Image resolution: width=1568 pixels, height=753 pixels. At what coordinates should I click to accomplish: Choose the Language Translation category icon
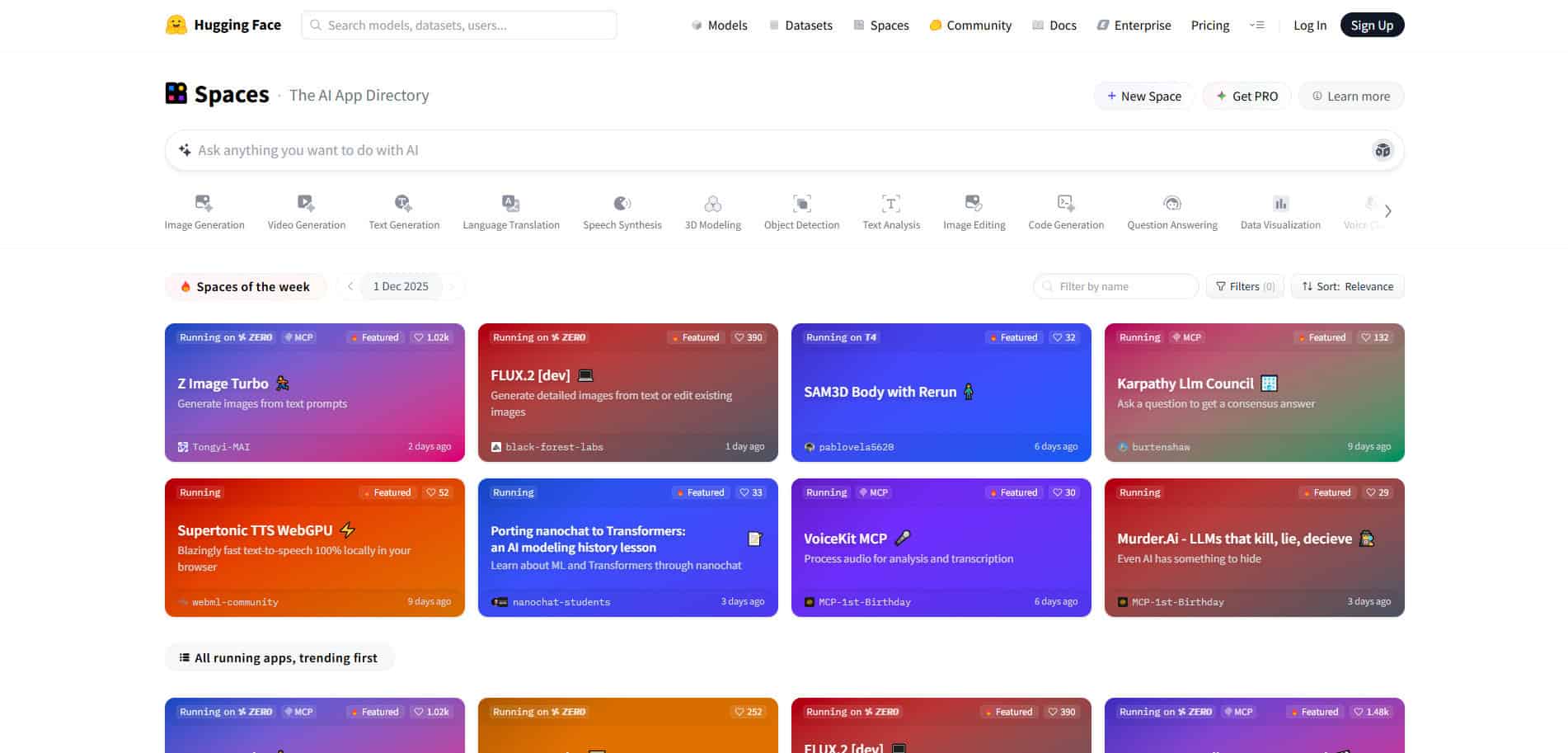pos(511,203)
